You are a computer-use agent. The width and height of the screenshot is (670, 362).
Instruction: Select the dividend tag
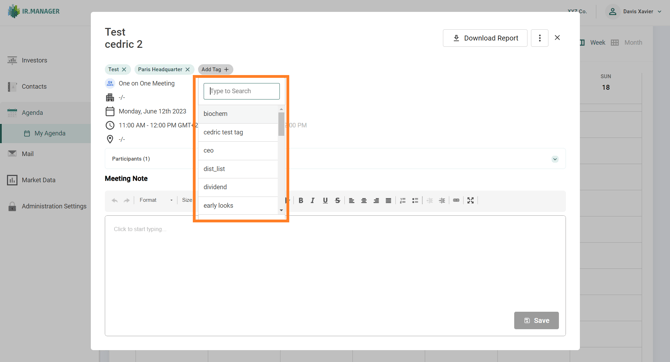click(238, 187)
